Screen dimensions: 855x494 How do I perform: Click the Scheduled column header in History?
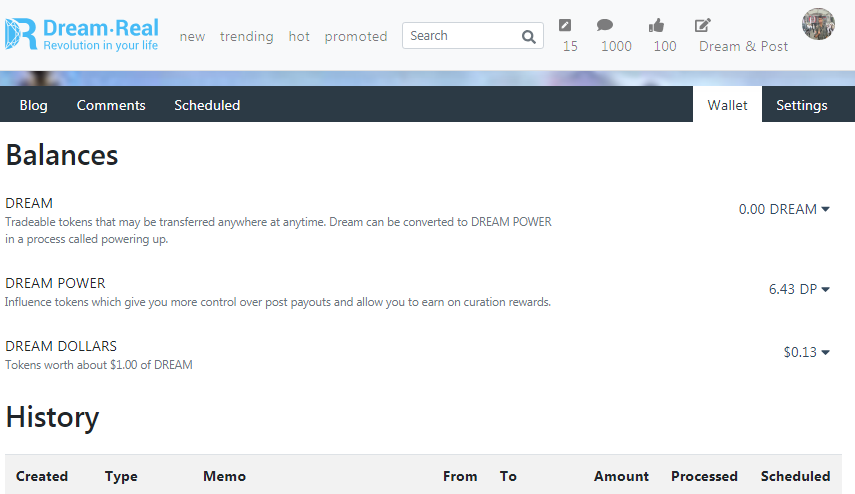point(796,477)
